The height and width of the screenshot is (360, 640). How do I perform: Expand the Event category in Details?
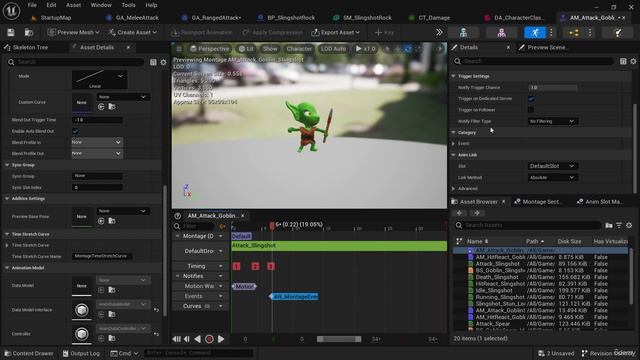tap(453, 144)
